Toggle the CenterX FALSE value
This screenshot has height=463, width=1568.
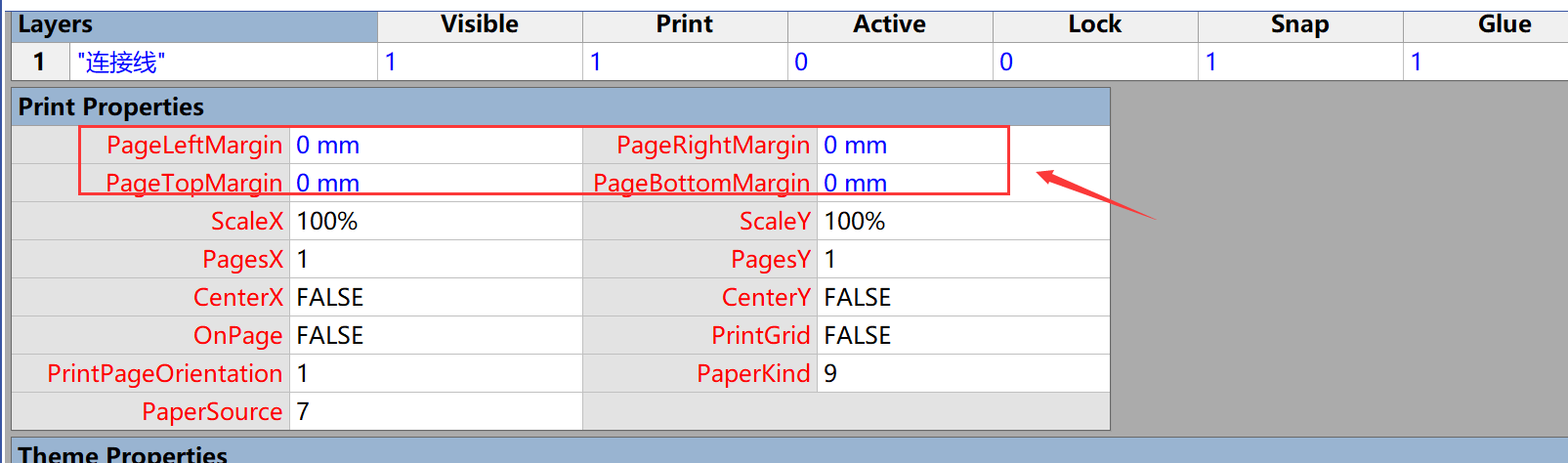[x=435, y=298]
